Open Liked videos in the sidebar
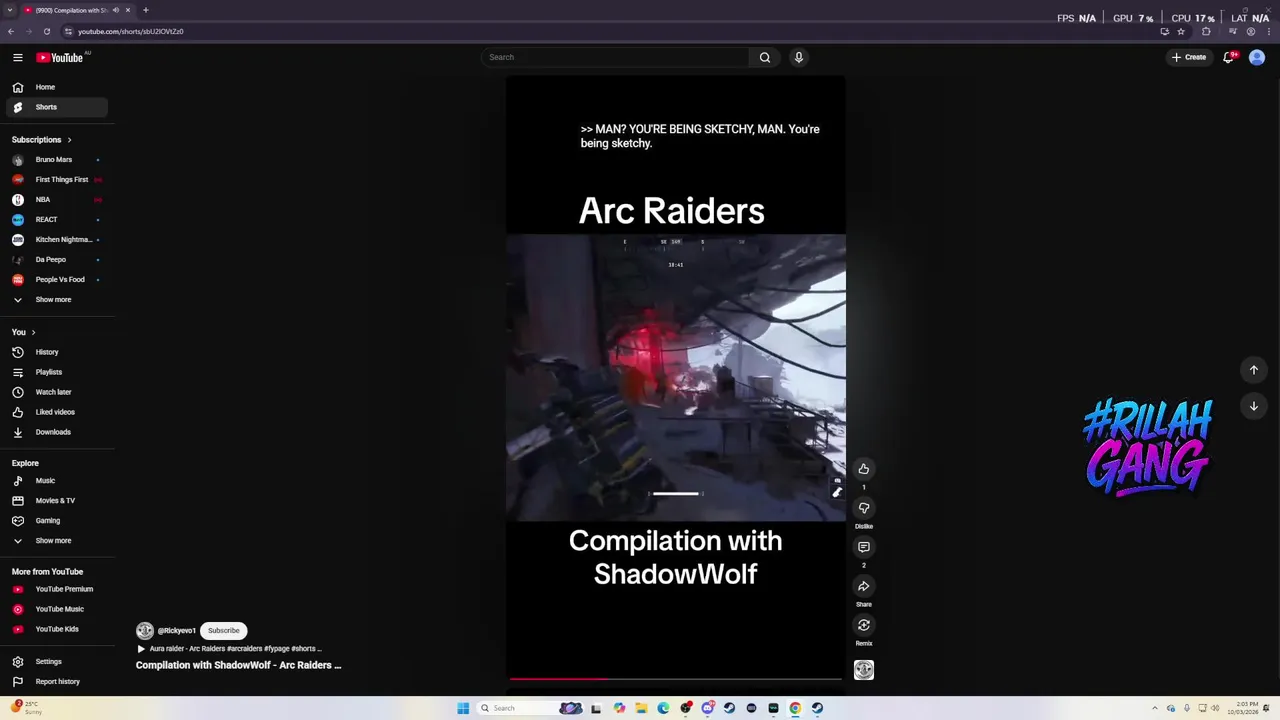 point(58,412)
